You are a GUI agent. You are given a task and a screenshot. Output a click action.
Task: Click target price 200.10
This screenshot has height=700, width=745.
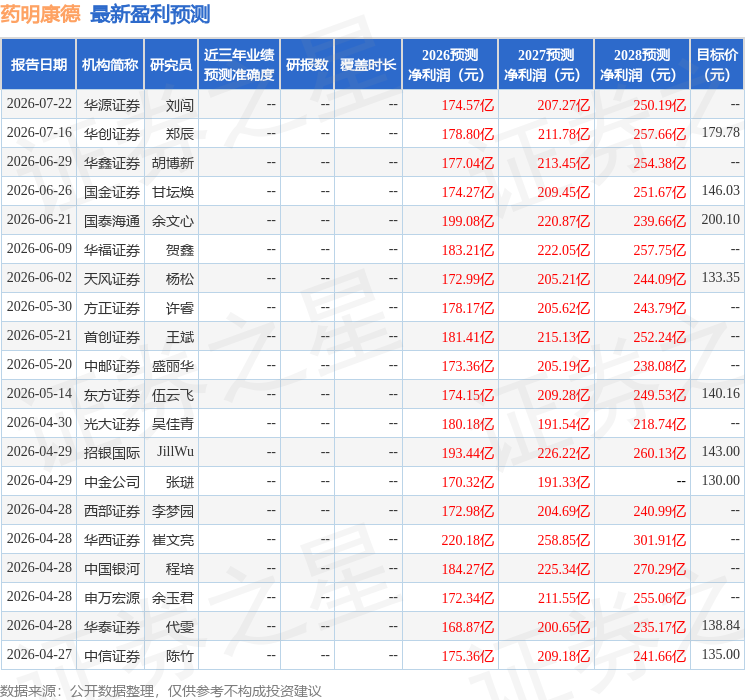click(720, 220)
